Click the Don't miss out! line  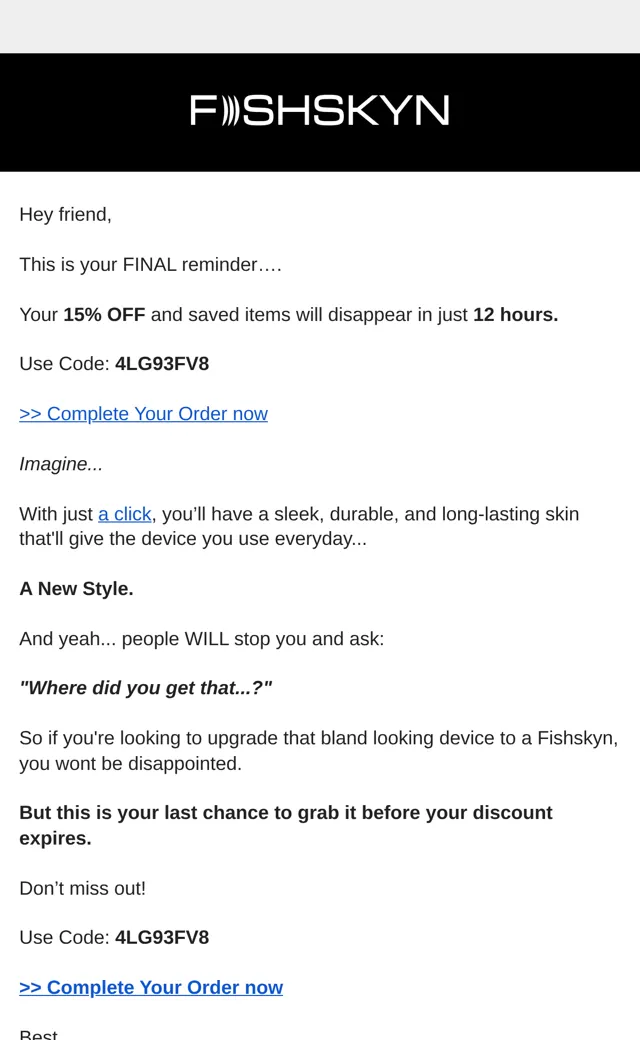(82, 889)
